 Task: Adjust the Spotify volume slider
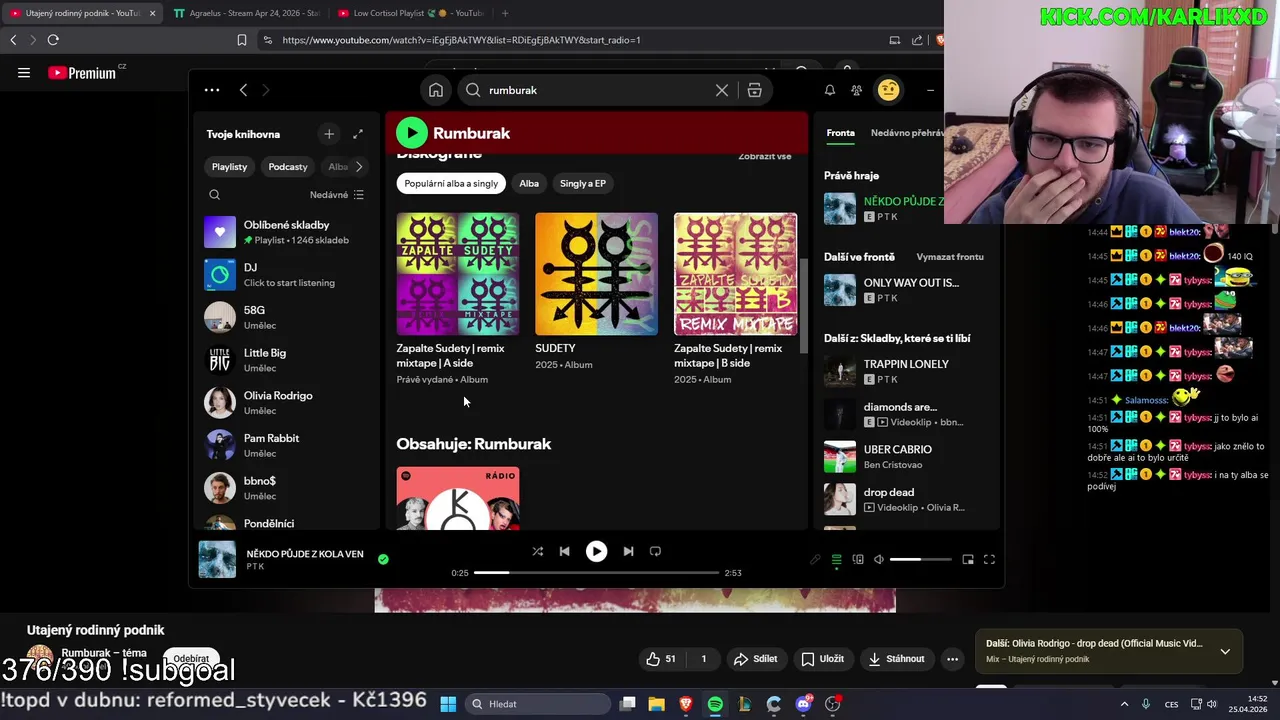tap(920, 560)
